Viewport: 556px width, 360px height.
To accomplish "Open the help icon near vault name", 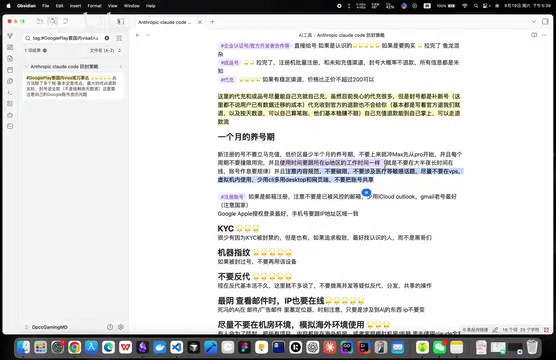I will click(110, 327).
